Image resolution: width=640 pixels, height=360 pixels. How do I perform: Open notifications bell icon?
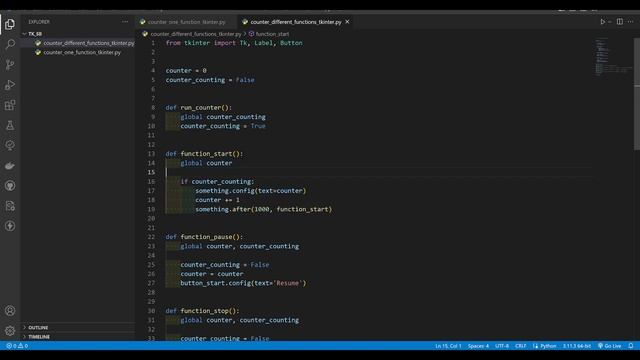click(x=631, y=346)
